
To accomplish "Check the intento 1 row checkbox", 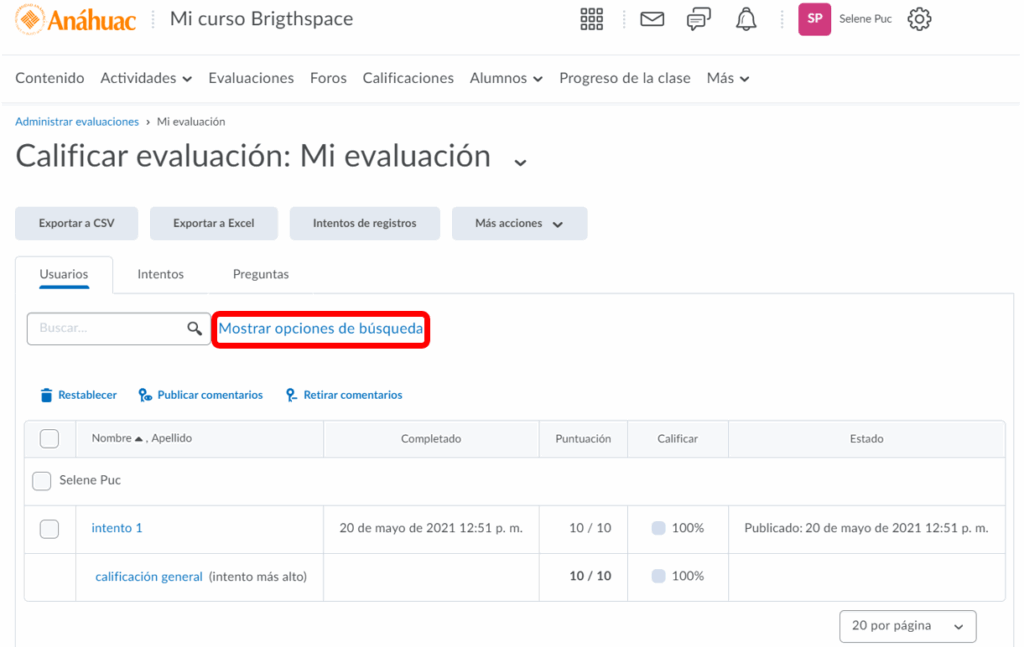I will click(49, 529).
